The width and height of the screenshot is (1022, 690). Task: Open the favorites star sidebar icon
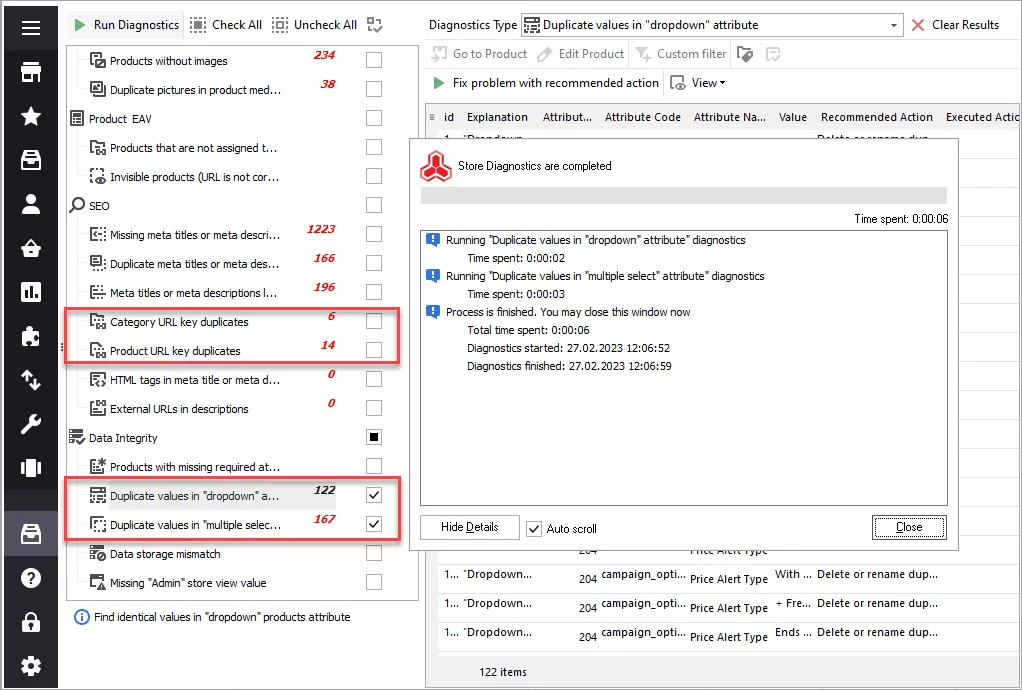(31, 117)
